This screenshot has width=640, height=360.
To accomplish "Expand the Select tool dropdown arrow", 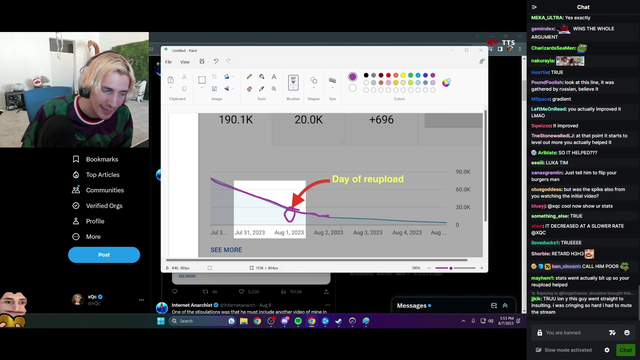I will (x=202, y=89).
